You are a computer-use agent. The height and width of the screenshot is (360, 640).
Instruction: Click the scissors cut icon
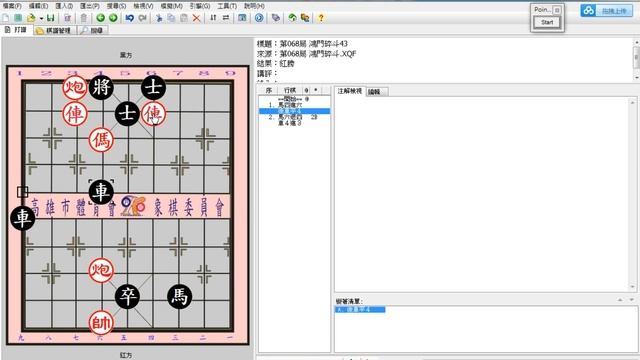point(159,18)
